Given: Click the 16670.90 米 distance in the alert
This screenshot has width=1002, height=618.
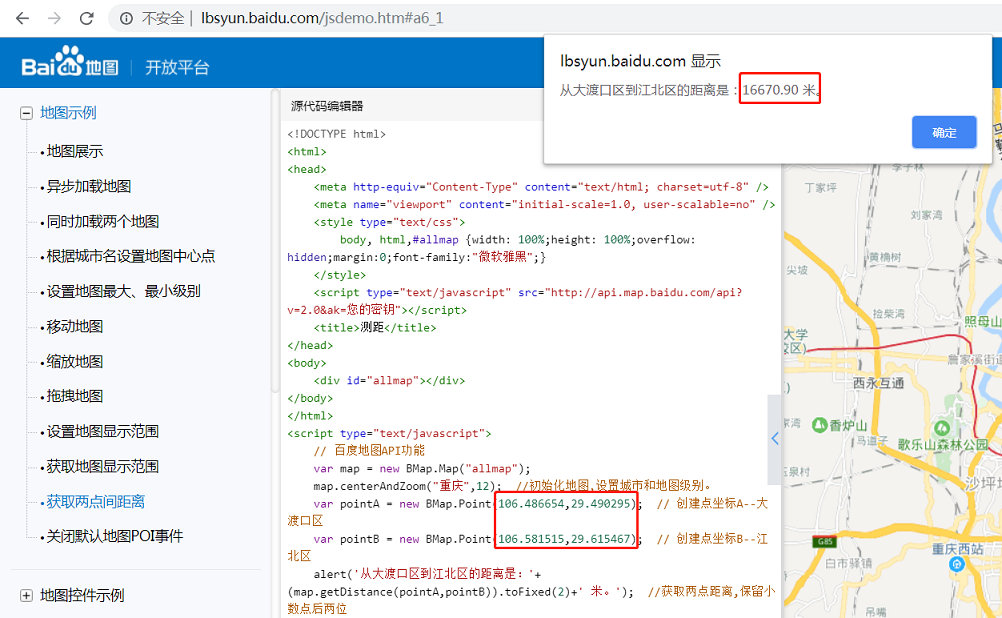Looking at the screenshot, I should tap(780, 90).
